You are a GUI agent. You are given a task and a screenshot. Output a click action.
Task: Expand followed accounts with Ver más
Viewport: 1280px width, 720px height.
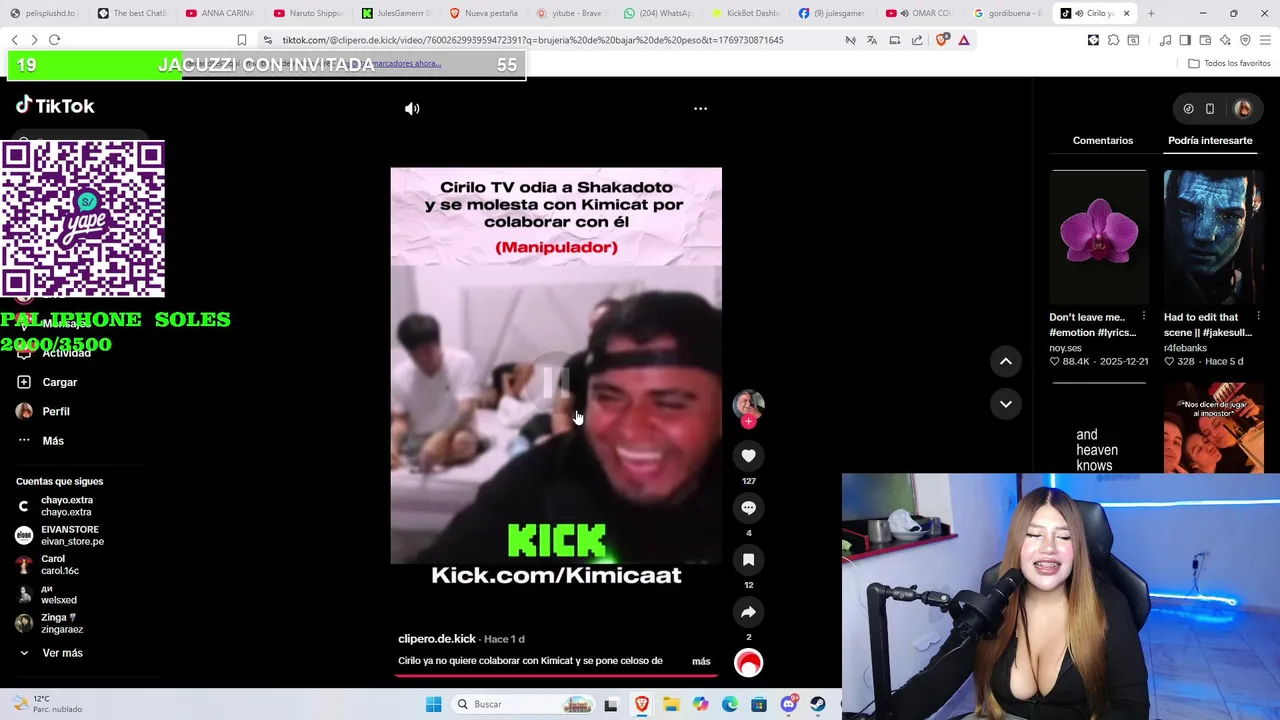50,653
